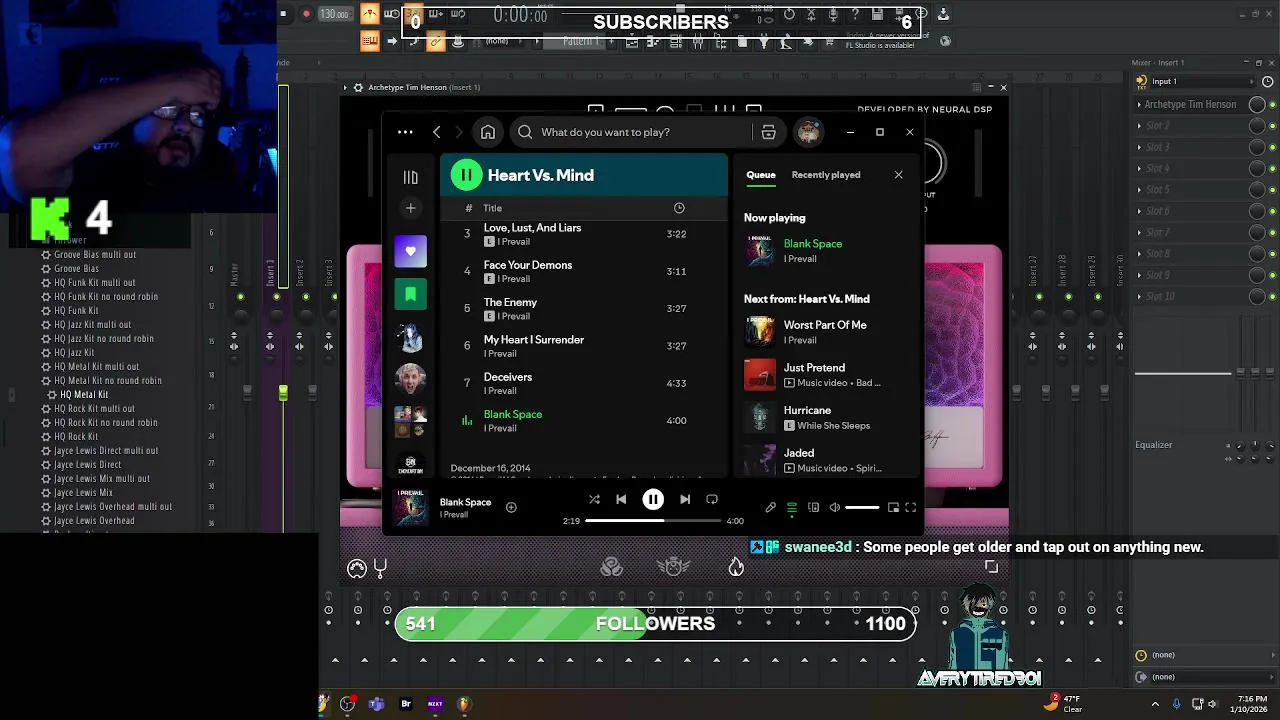The width and height of the screenshot is (1280, 720).
Task: Go back in Spotify navigation
Action: (436, 132)
